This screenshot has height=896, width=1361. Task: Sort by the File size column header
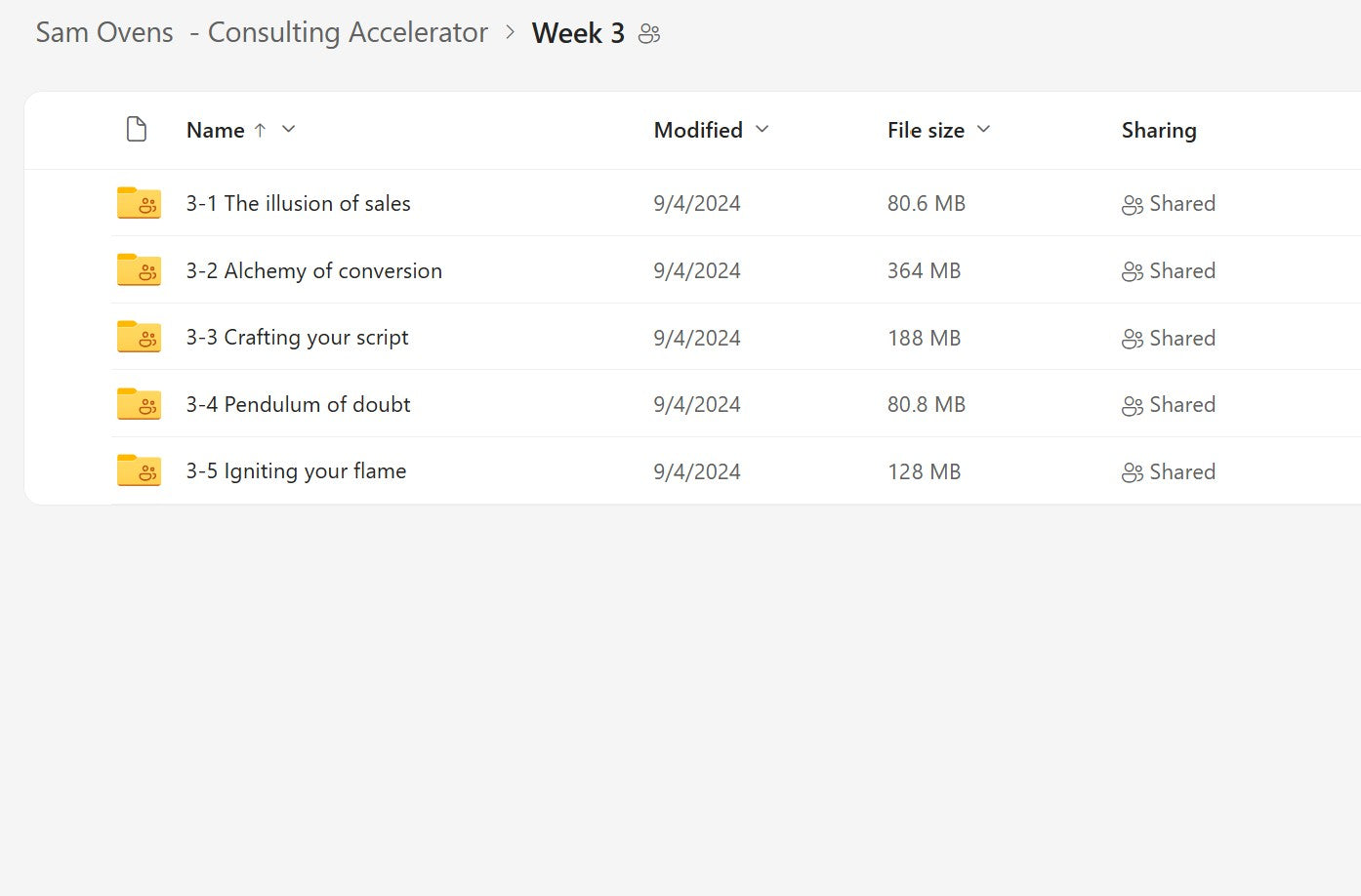pos(926,130)
